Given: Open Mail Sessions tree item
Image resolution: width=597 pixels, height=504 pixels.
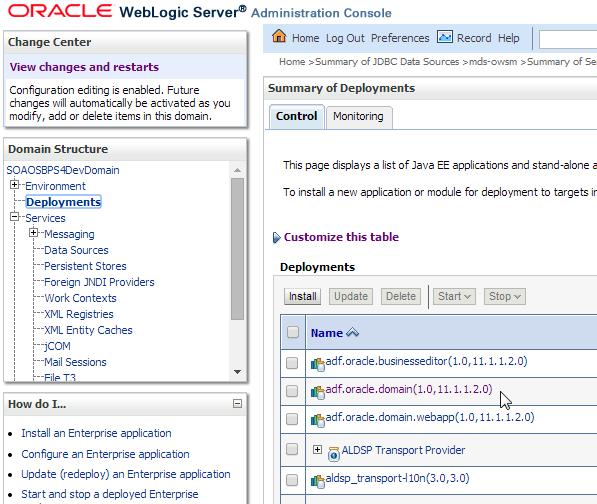Looking at the screenshot, I should click(x=75, y=362).
